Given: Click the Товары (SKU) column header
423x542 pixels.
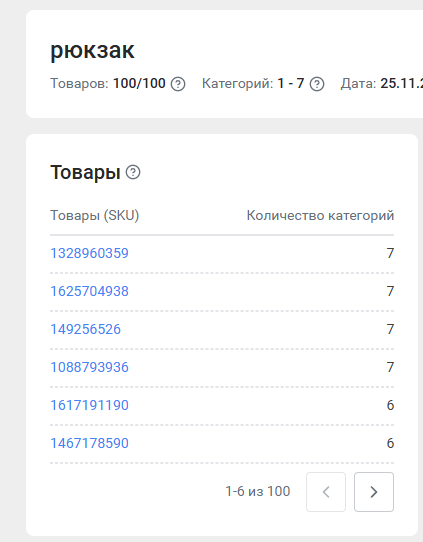Looking at the screenshot, I should (95, 215).
